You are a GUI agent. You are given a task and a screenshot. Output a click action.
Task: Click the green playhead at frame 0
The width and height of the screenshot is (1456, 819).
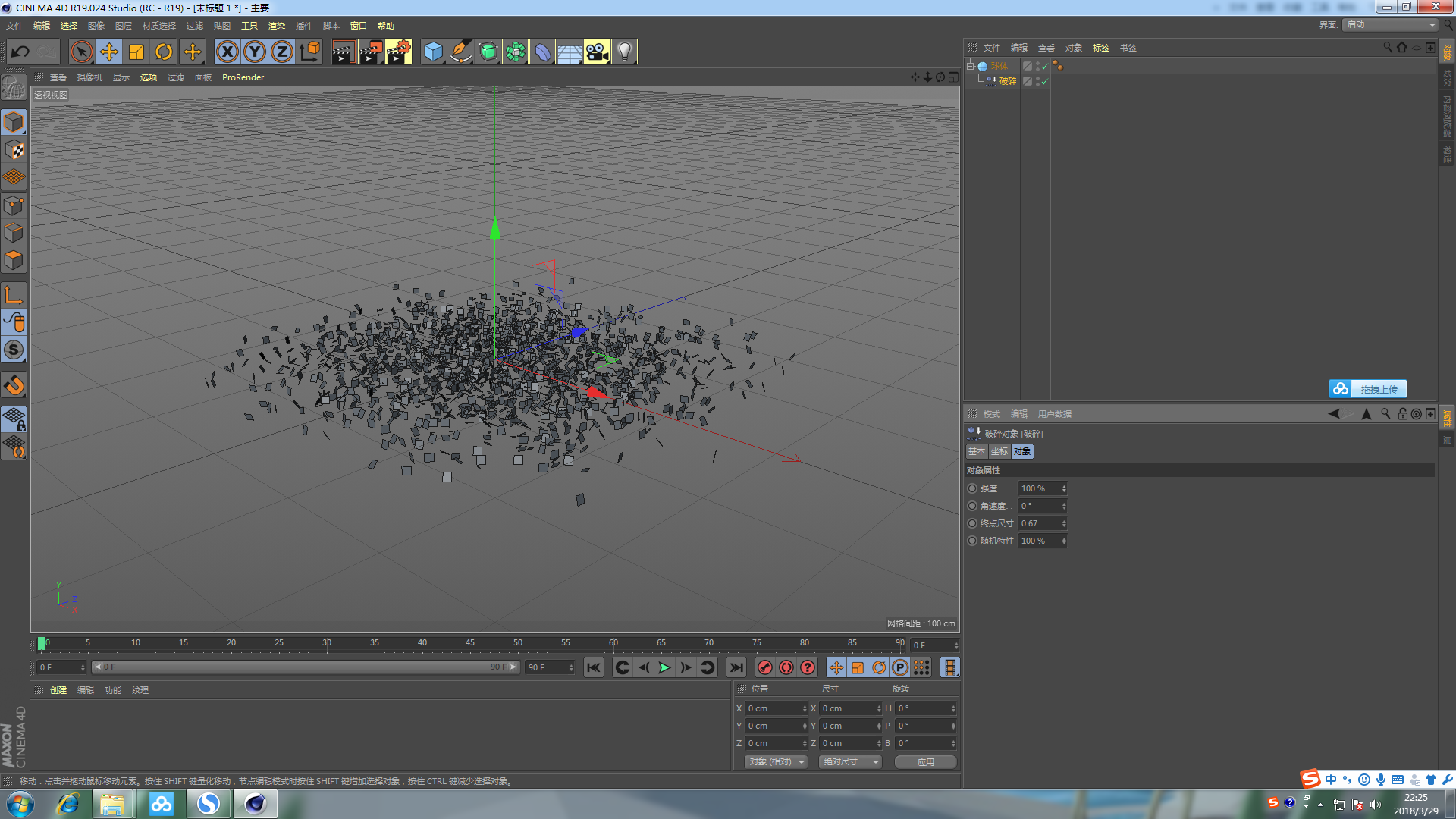(41, 643)
